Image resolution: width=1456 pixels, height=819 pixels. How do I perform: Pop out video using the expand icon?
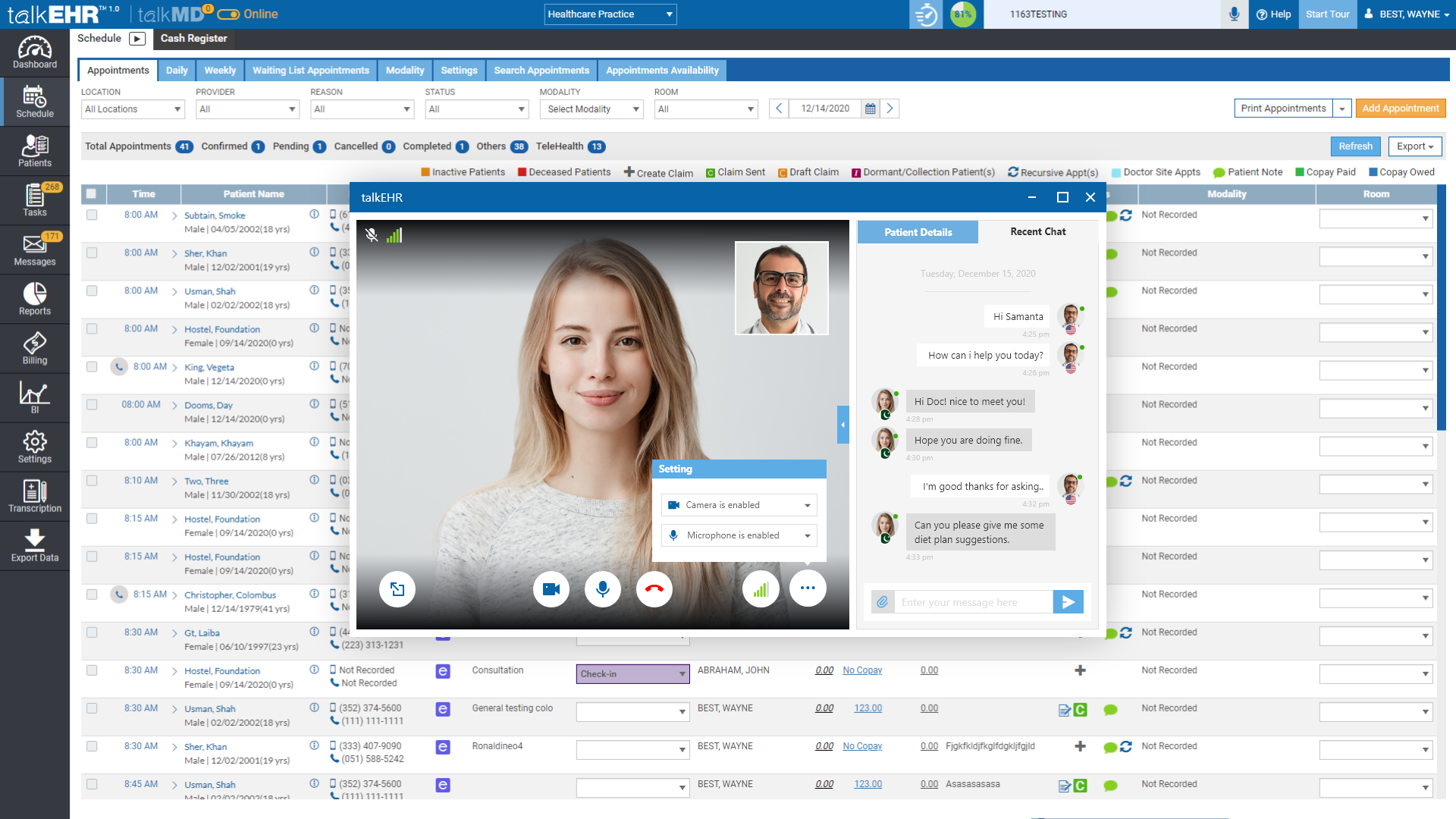click(397, 589)
